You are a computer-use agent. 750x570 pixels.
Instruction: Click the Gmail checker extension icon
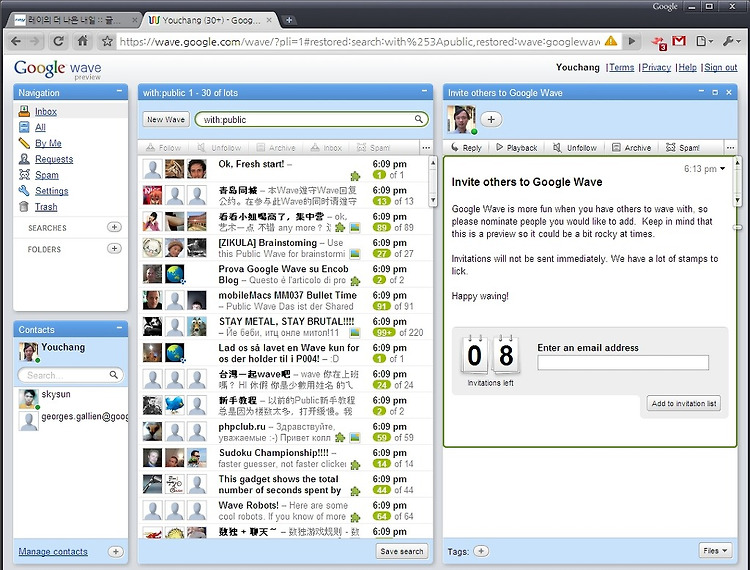click(679, 41)
